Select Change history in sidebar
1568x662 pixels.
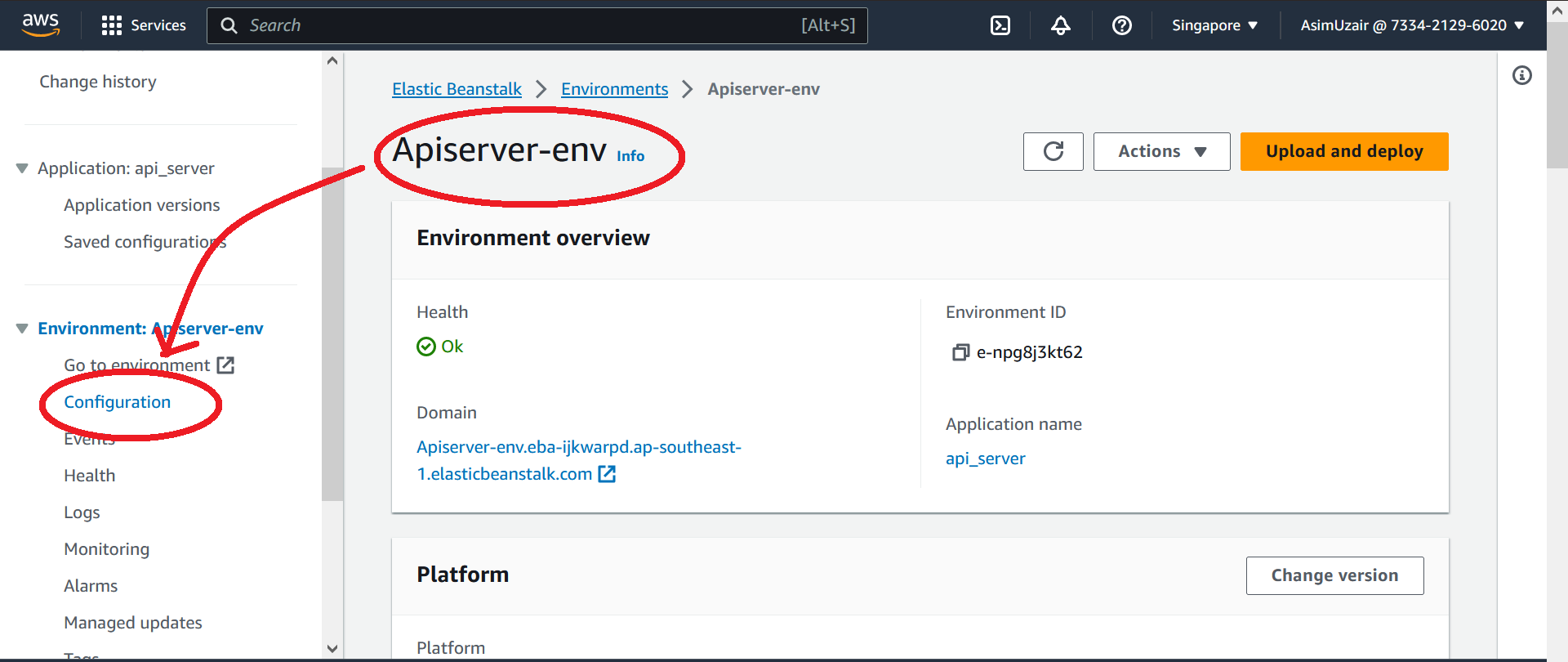pos(98,82)
